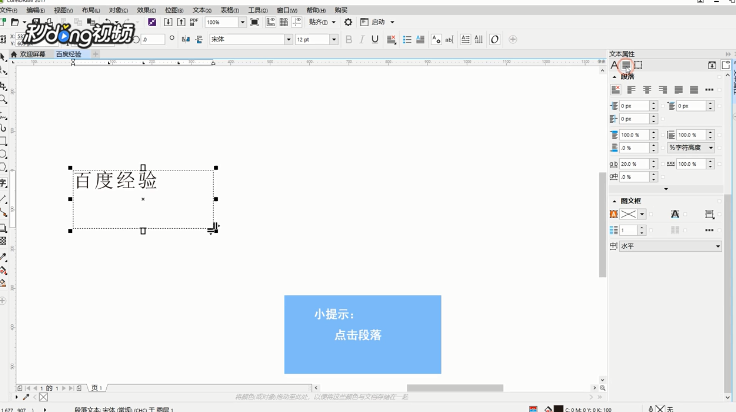Select the Interactive Fill tool in toolbox
This screenshot has width=736, height=412.
(3, 271)
